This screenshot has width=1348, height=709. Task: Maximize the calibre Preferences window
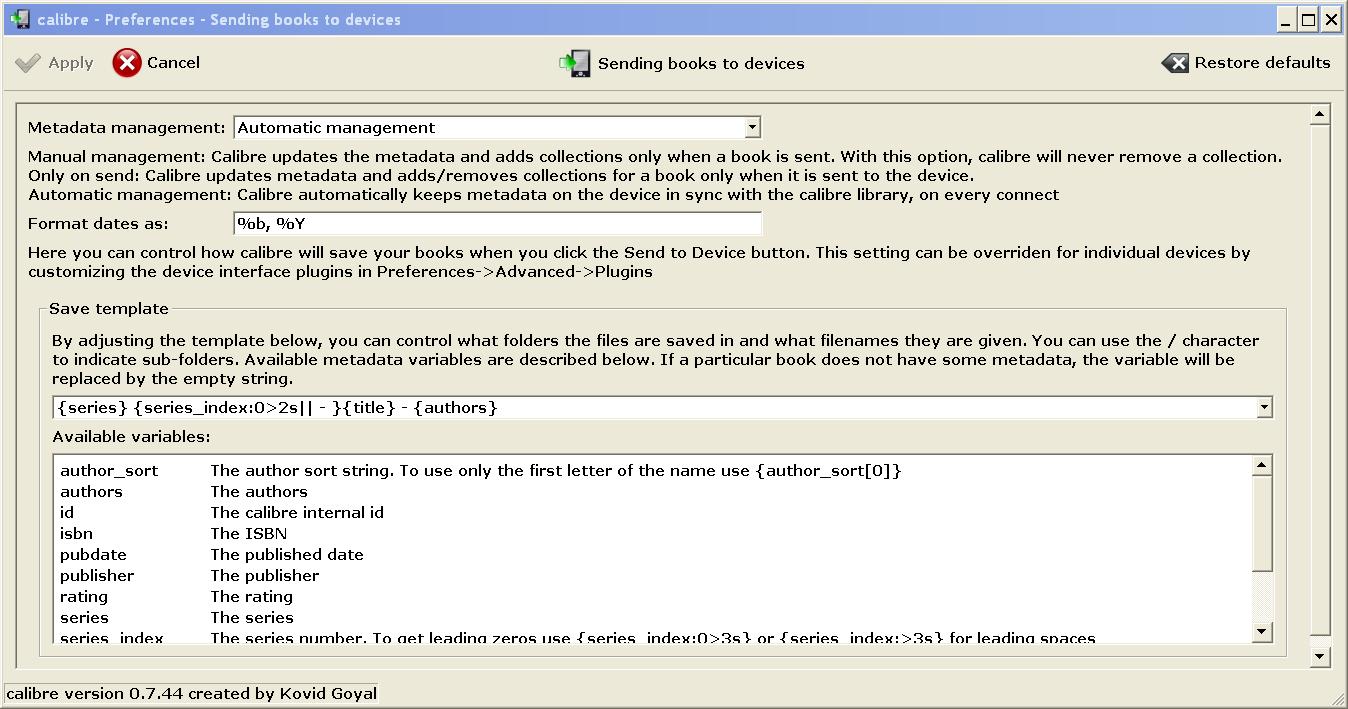pos(1309,19)
